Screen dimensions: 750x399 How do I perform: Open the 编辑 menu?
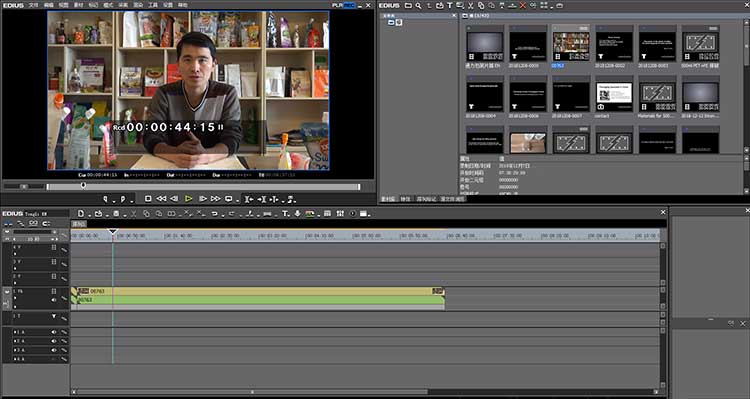coord(49,5)
